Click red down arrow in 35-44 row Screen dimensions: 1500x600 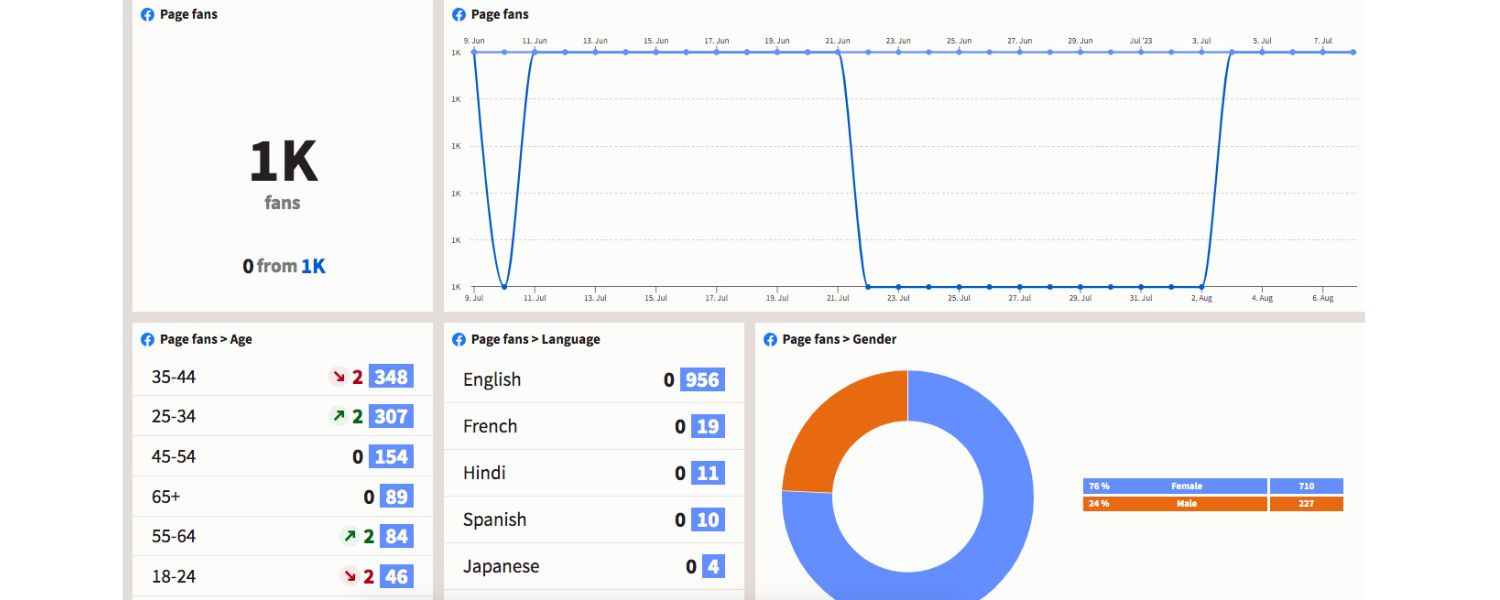(339, 377)
